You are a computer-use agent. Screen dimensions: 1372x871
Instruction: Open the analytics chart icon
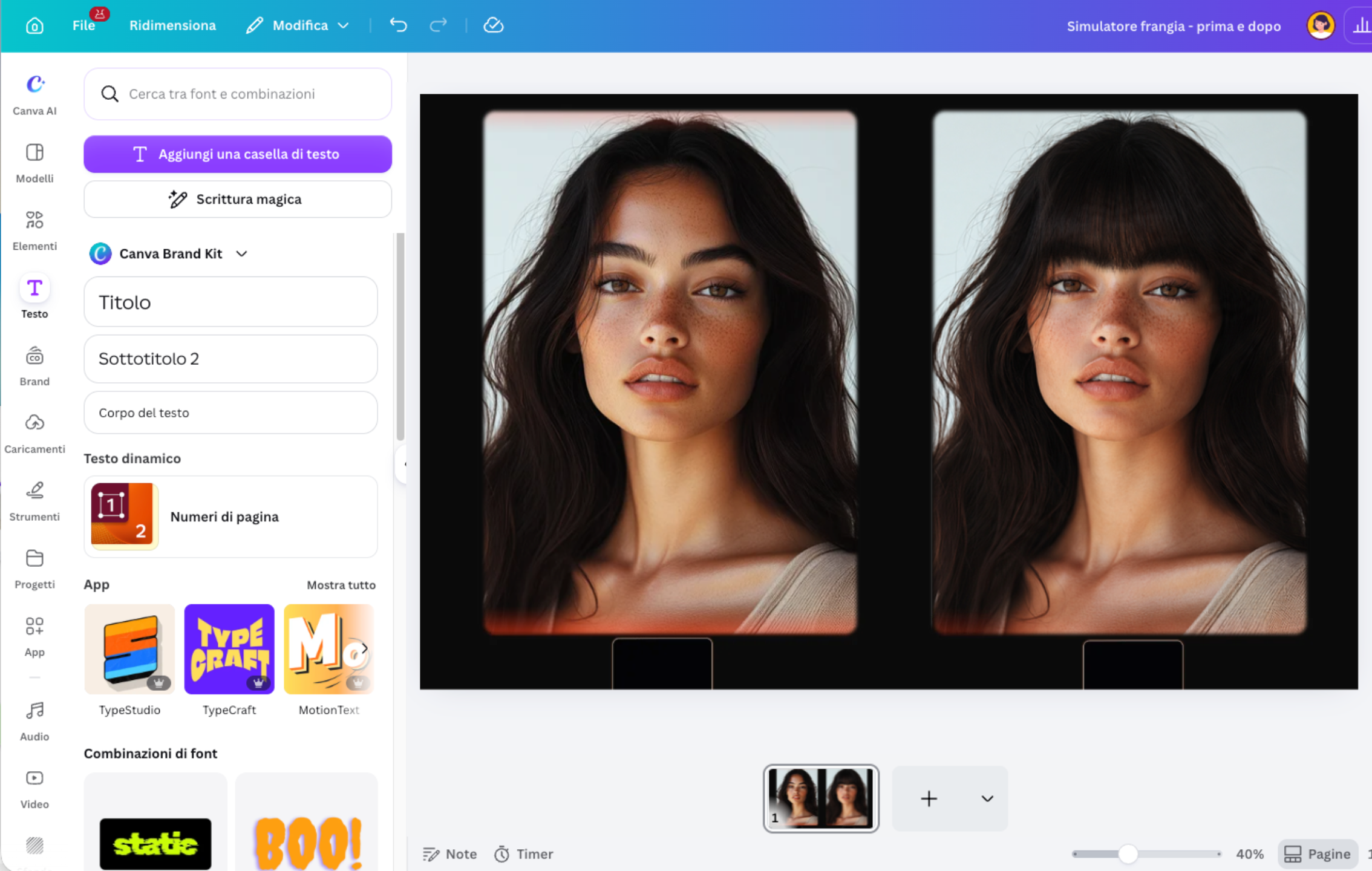tap(1361, 26)
